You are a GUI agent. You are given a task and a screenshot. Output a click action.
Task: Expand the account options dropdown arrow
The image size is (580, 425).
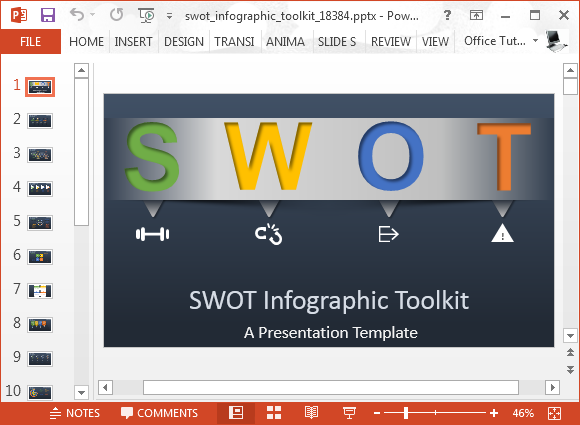(535, 40)
